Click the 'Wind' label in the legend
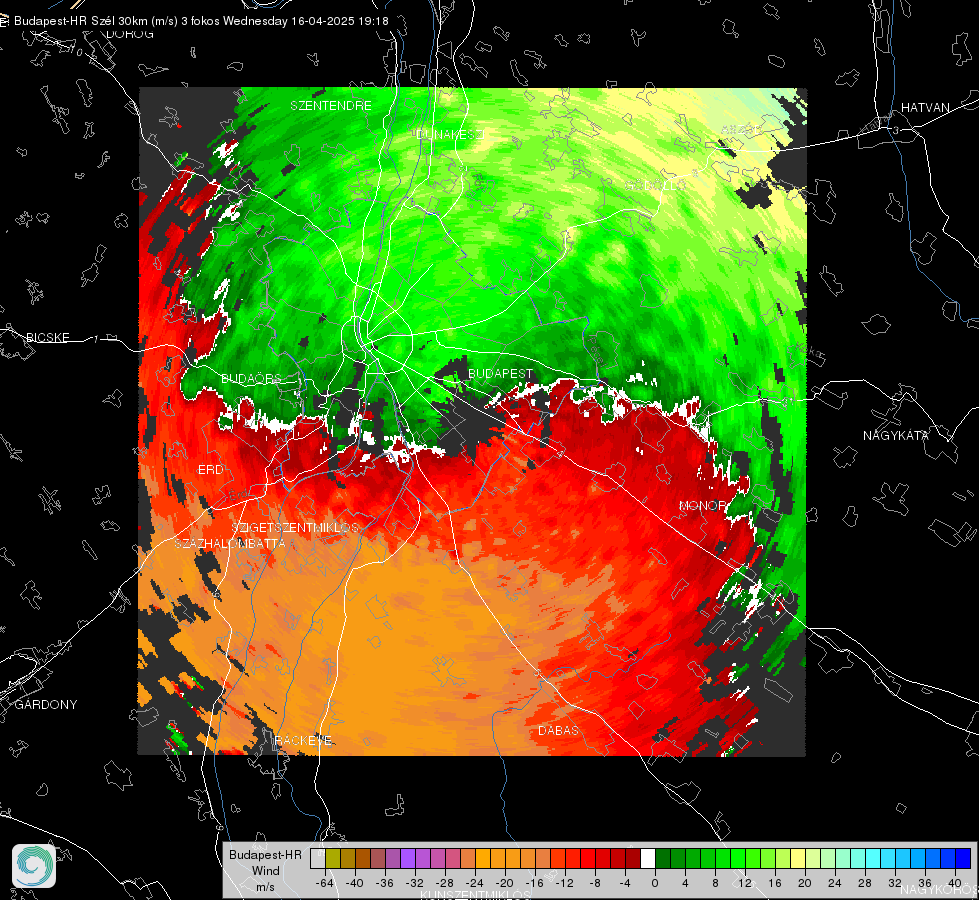Screen dimensions: 979x900 265,870
